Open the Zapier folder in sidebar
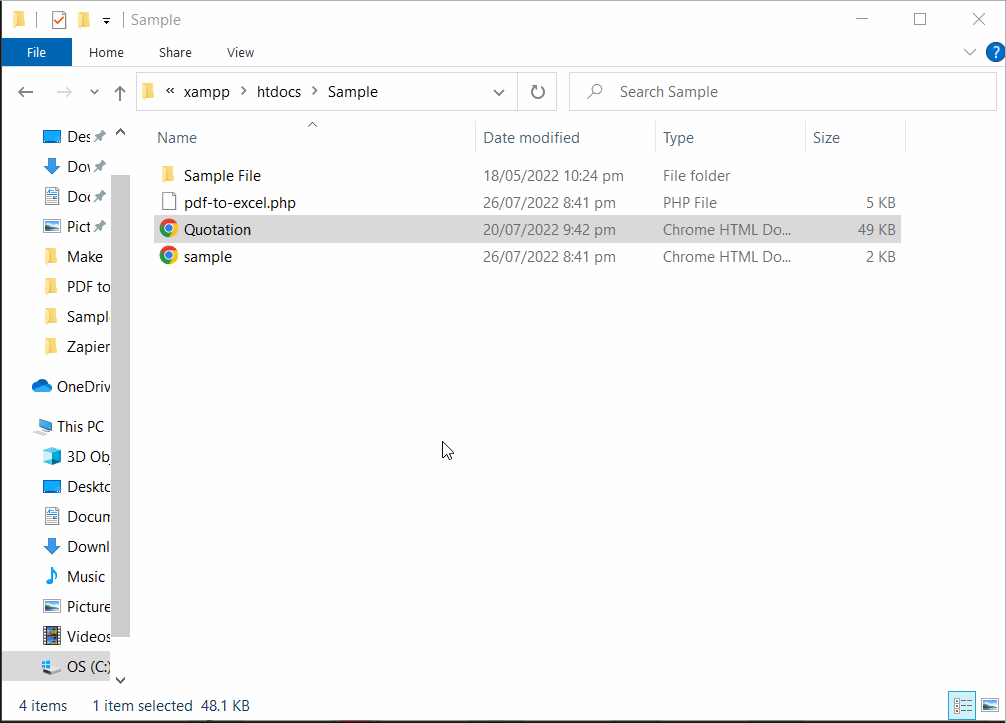Viewport: 1006px width, 723px height. point(76,347)
